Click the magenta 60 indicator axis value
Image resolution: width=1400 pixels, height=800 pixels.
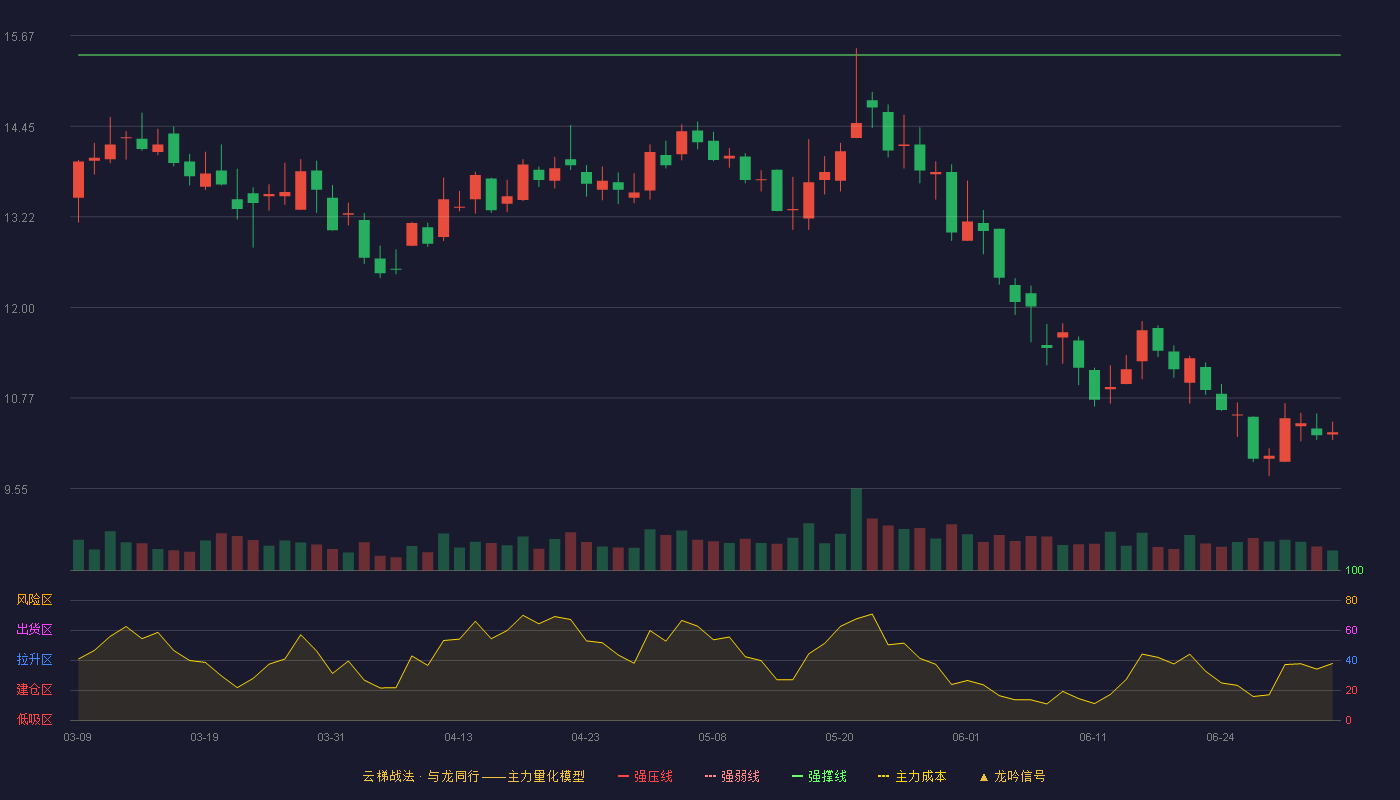click(1351, 630)
